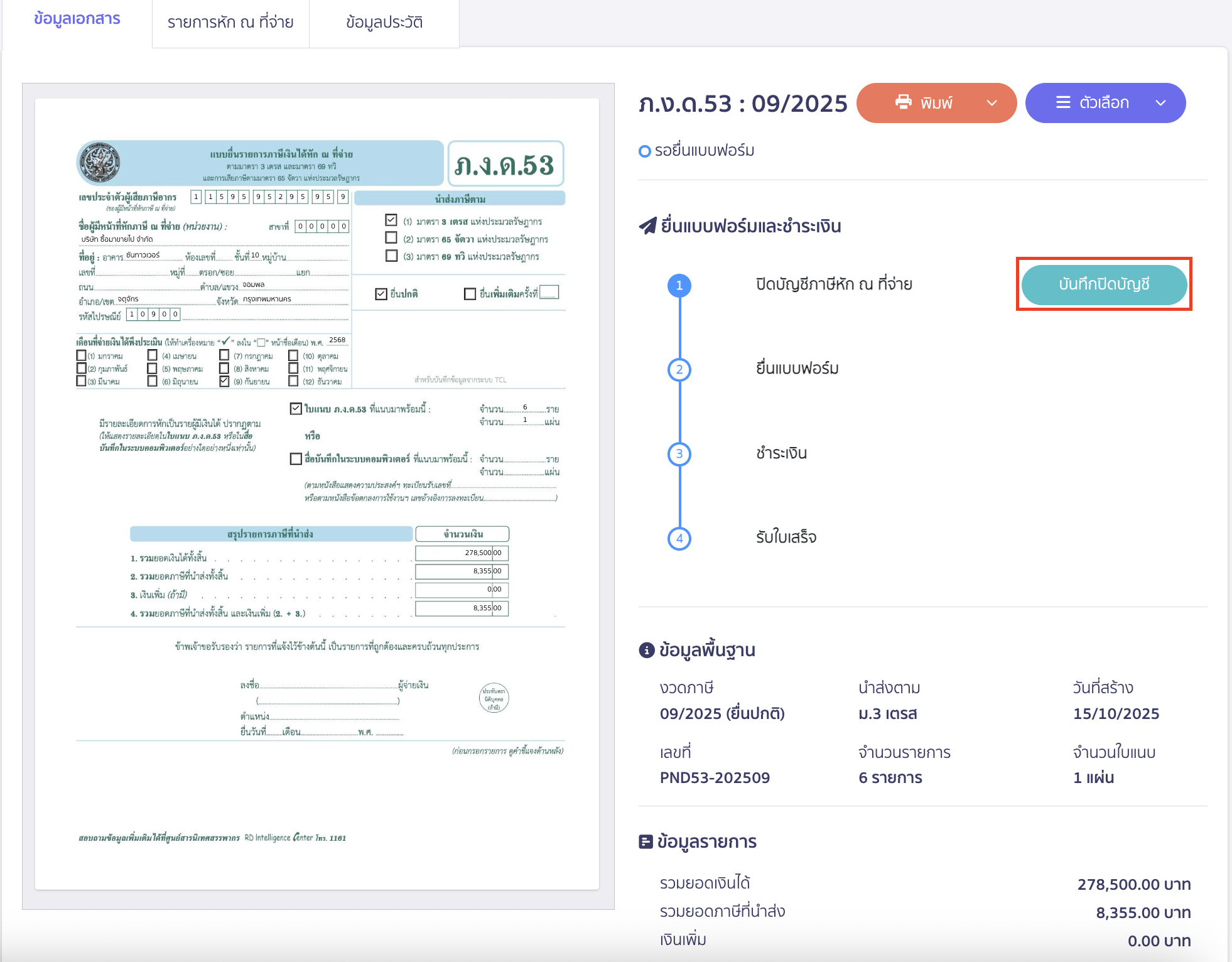Click the status circle beside รอยื่นแบบฟอร์ม

pyautogui.click(x=646, y=150)
